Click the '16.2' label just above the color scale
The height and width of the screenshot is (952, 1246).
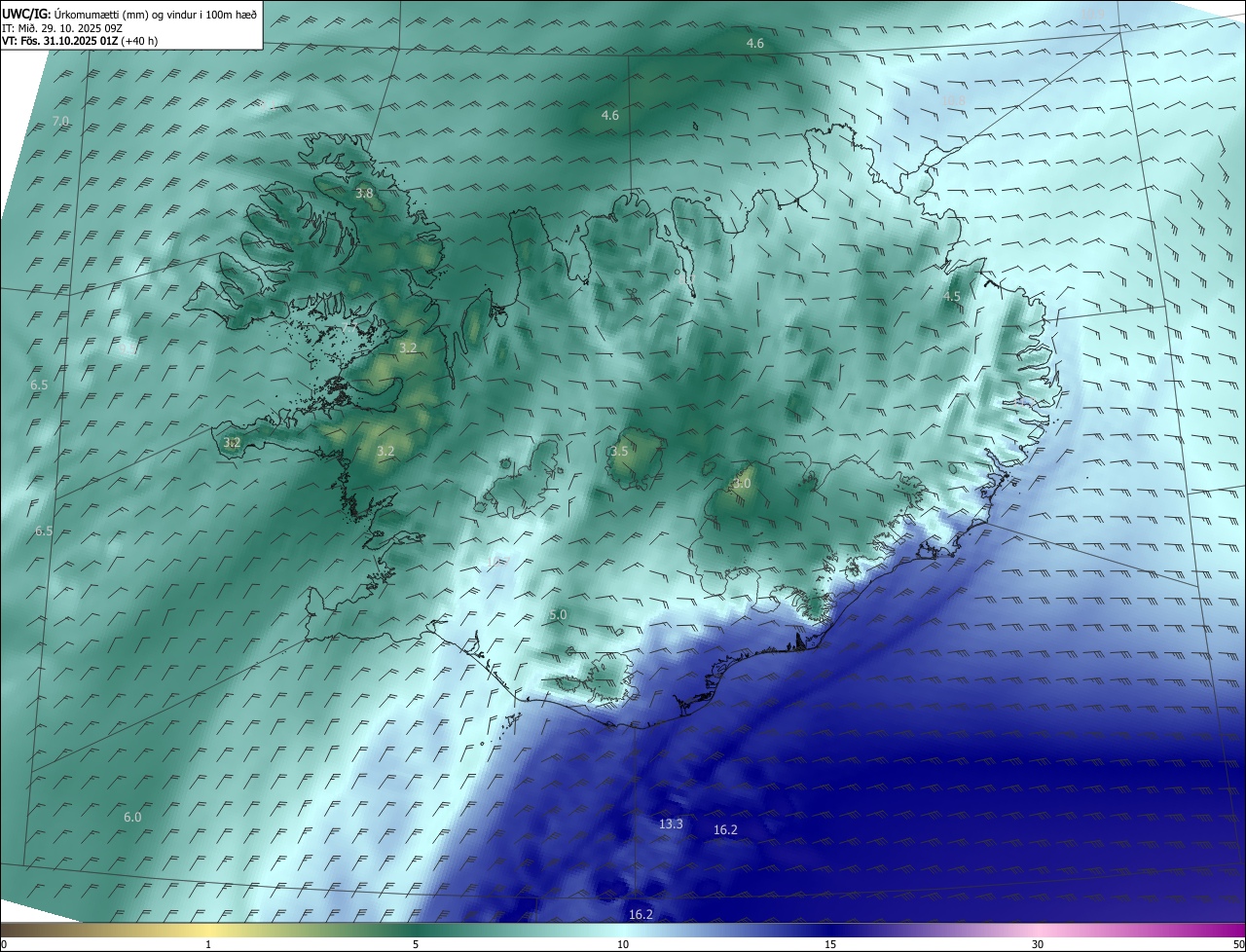(x=641, y=914)
